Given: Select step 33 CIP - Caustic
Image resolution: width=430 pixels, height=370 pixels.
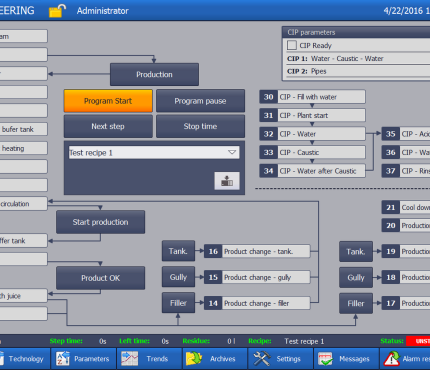Looking at the screenshot, I should pos(312,152).
